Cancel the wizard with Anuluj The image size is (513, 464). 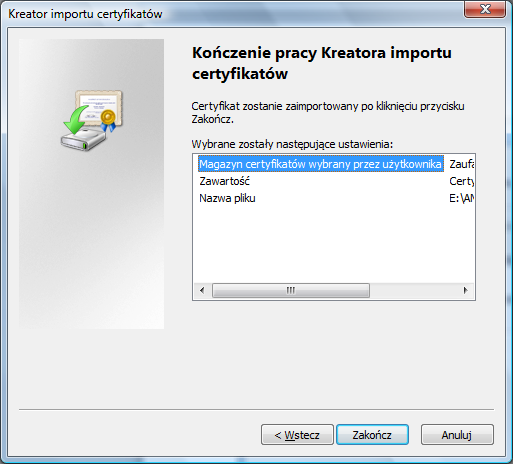tap(457, 435)
